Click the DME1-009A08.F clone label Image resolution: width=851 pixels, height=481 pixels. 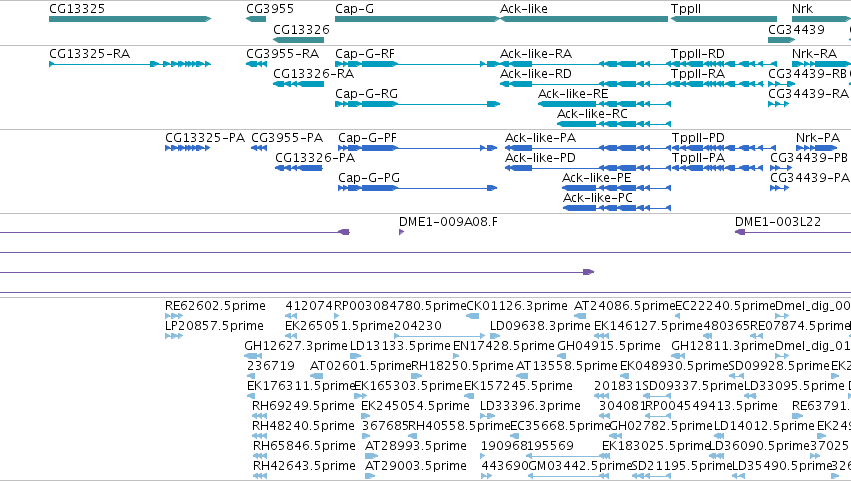point(448,222)
